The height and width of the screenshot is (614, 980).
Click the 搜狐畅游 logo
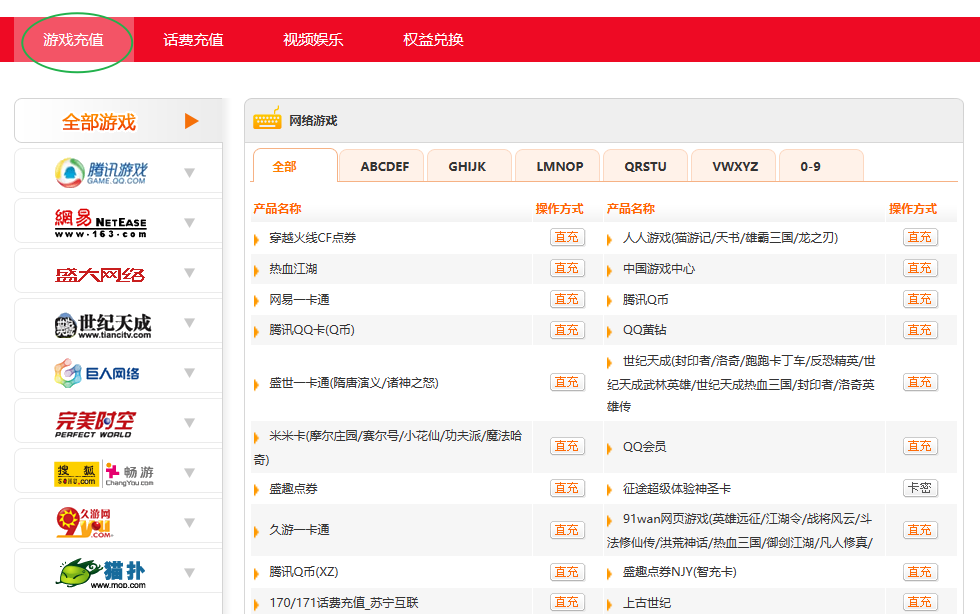pos(104,475)
